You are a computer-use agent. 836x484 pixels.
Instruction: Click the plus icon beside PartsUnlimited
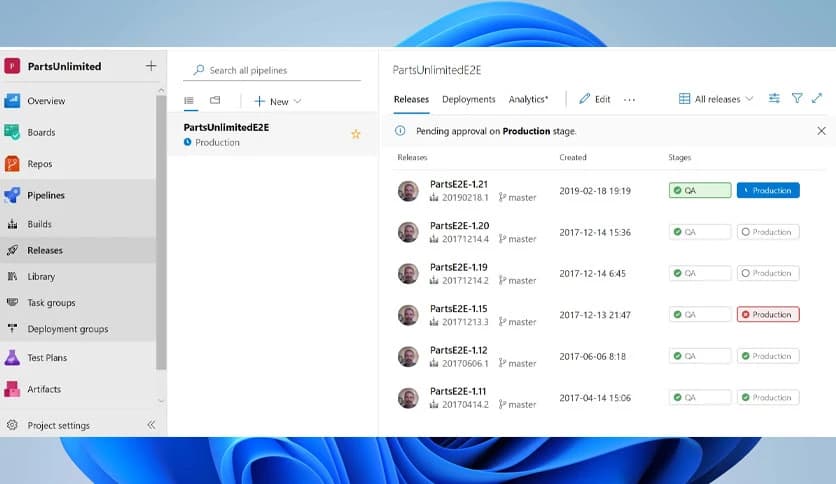(151, 66)
